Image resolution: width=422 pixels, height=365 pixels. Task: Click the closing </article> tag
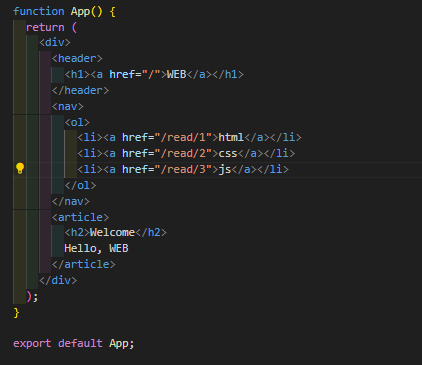click(x=84, y=264)
